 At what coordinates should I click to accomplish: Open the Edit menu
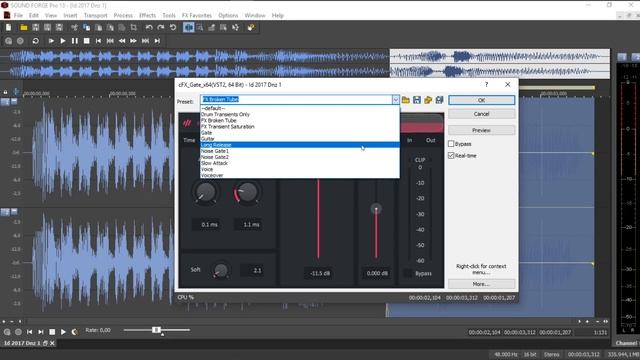coord(34,16)
